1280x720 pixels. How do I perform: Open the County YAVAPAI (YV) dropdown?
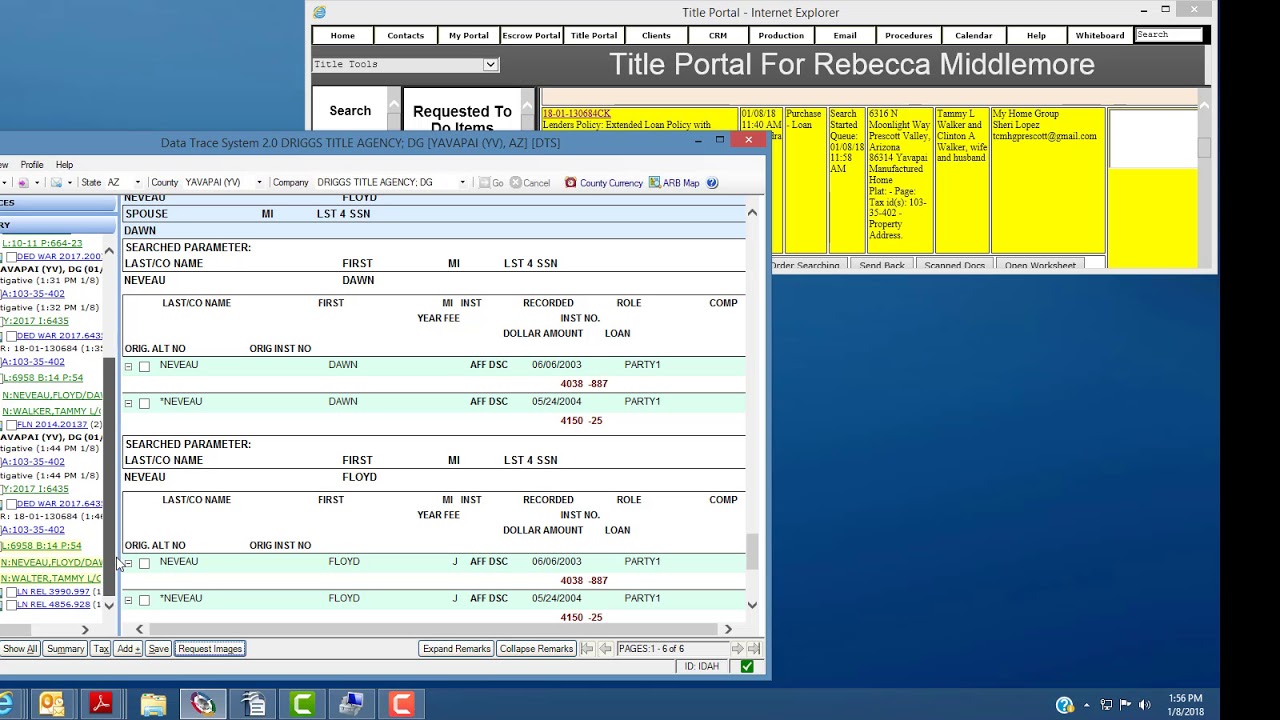[259, 183]
